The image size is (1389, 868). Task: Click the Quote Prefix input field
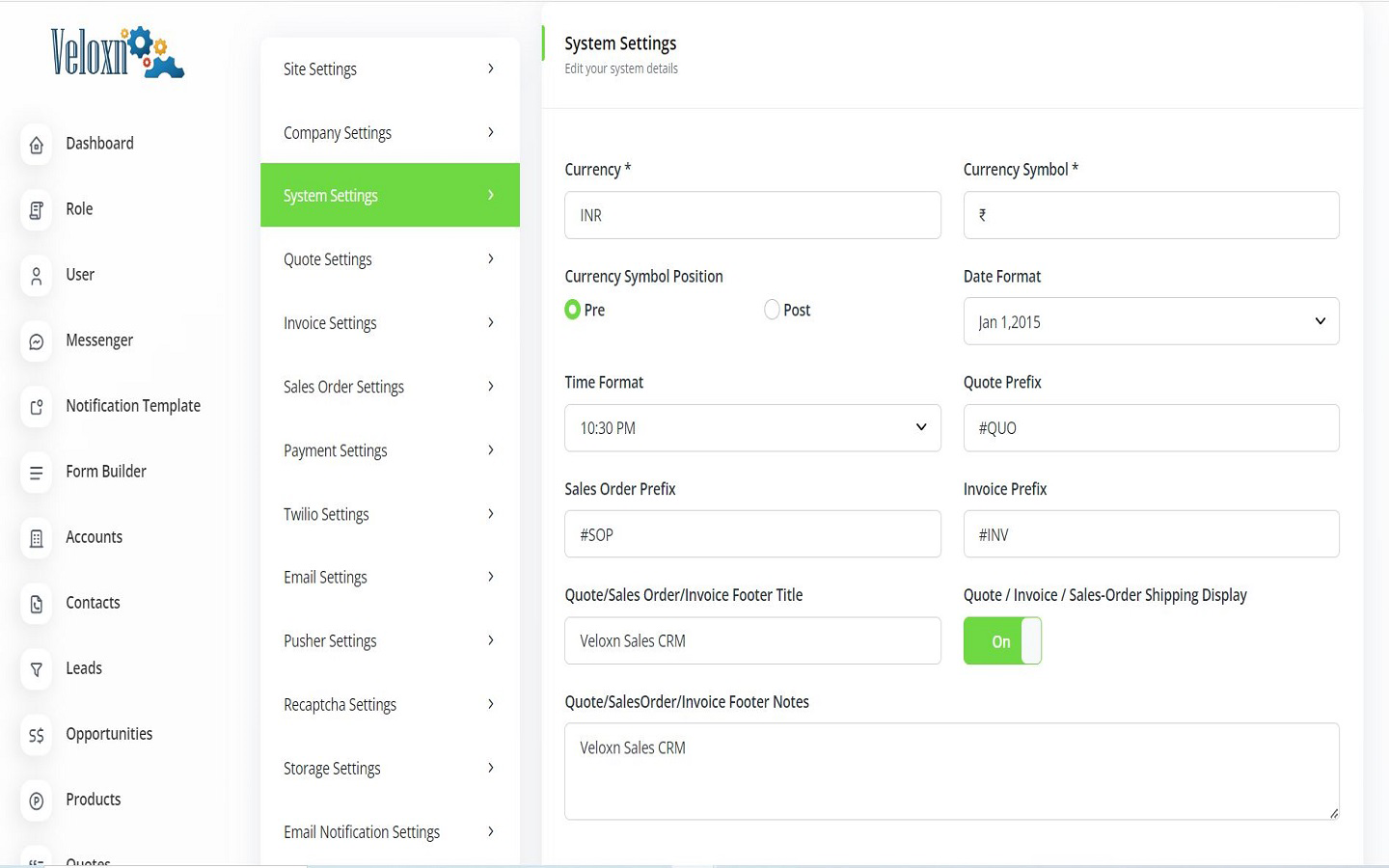click(1151, 427)
